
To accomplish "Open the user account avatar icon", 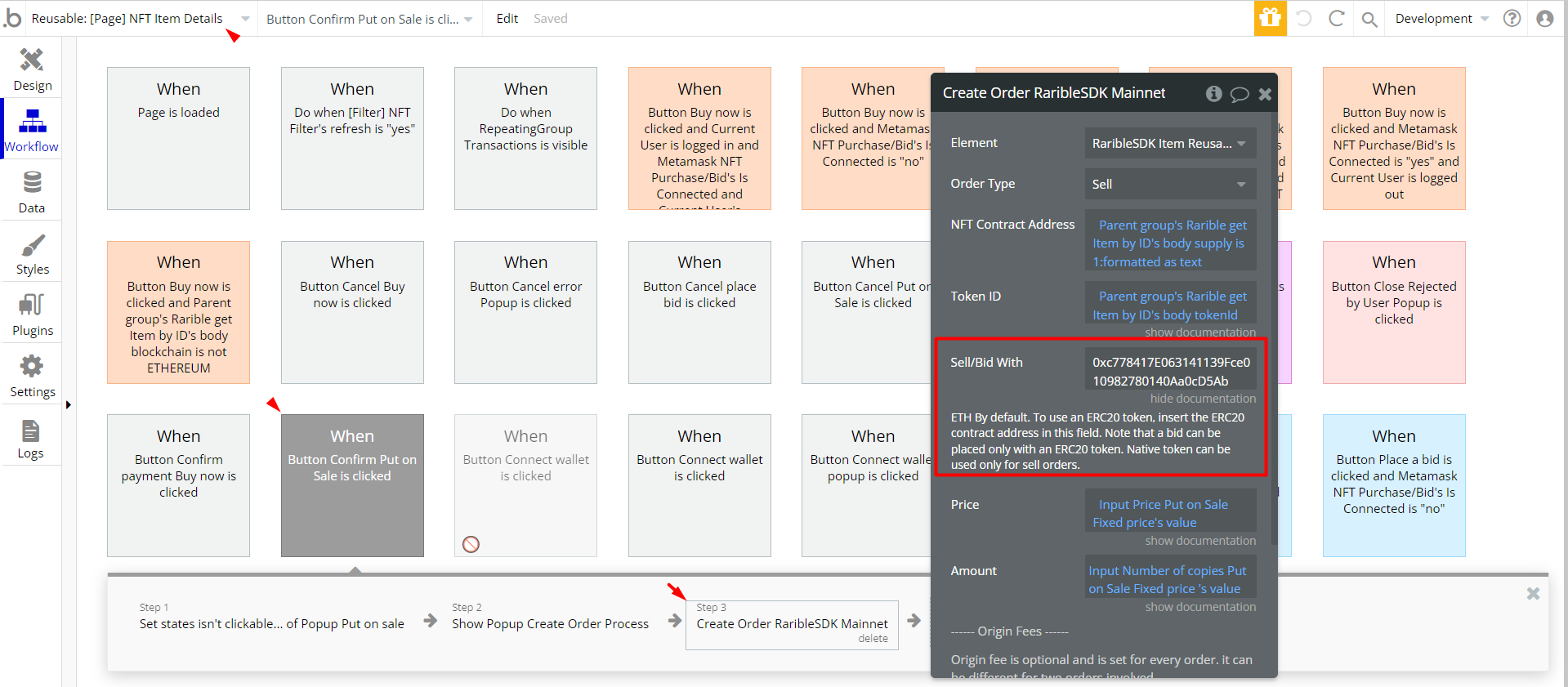I will [x=1544, y=18].
